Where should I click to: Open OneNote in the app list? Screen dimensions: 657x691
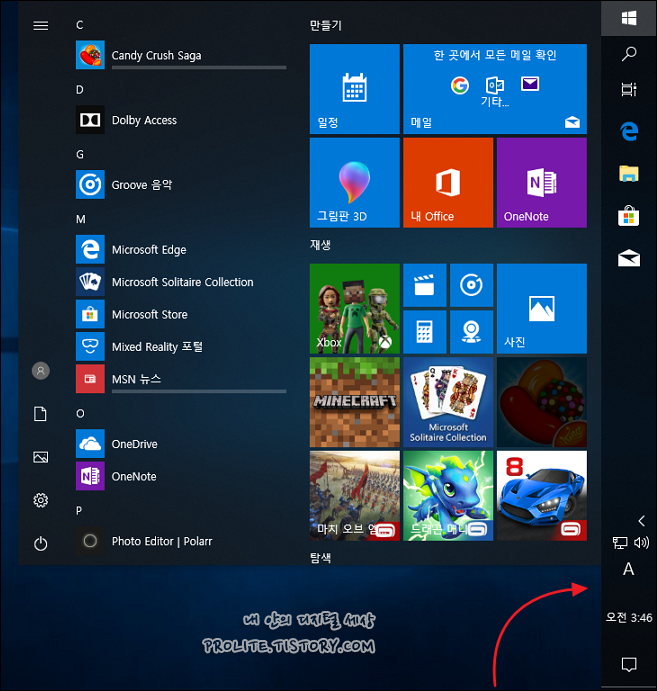tap(181, 476)
